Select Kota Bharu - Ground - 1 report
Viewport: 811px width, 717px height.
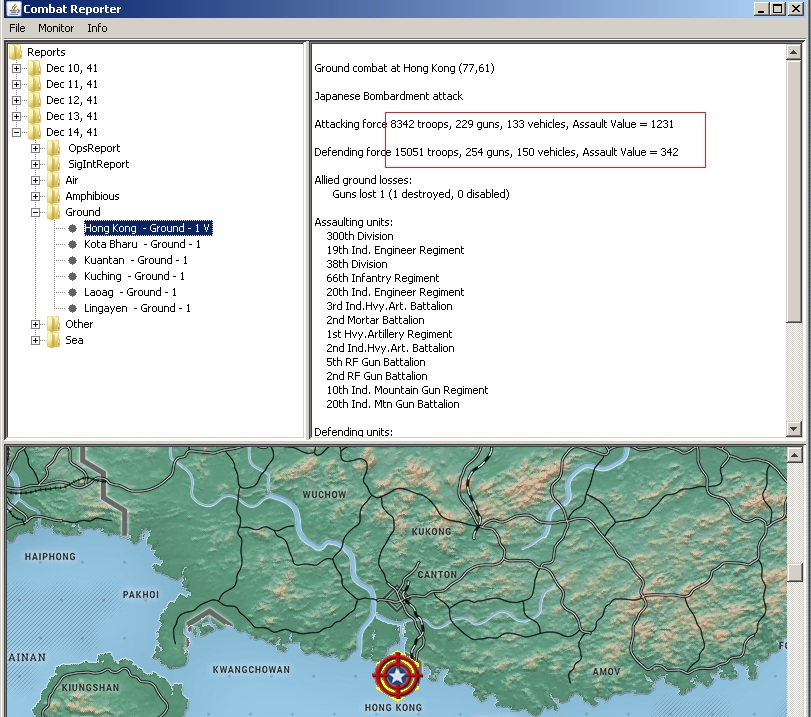(142, 244)
